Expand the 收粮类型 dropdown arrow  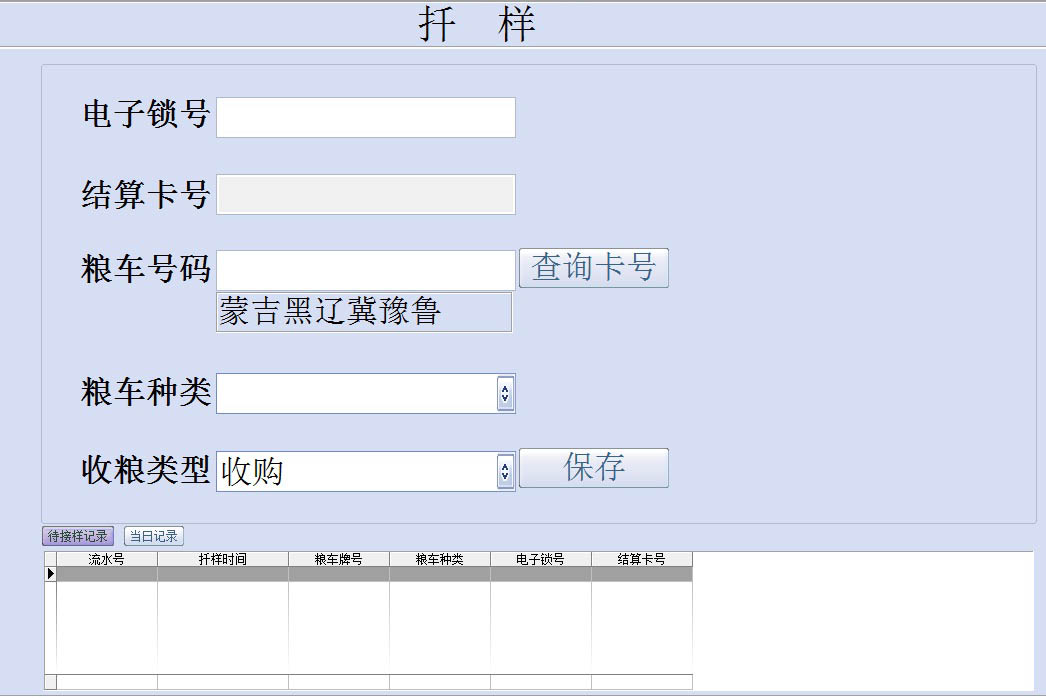pos(505,472)
